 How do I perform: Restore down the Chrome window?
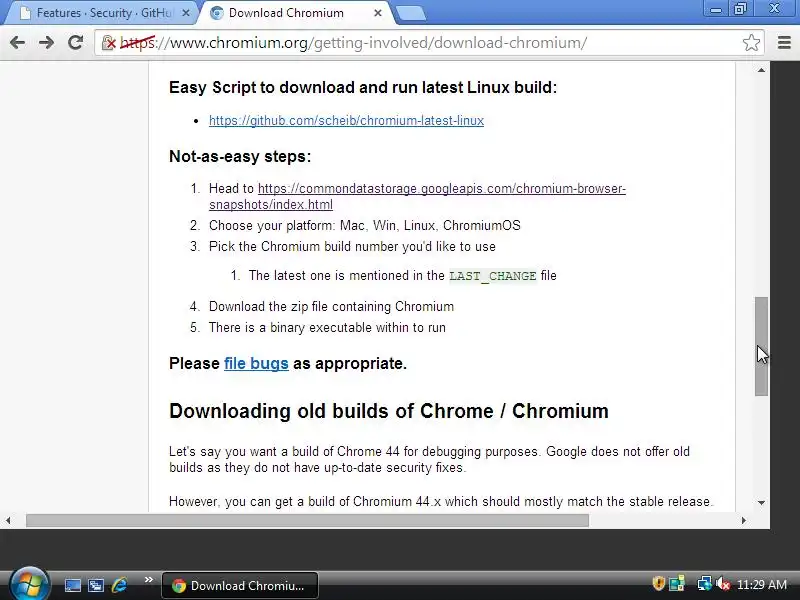pos(740,9)
